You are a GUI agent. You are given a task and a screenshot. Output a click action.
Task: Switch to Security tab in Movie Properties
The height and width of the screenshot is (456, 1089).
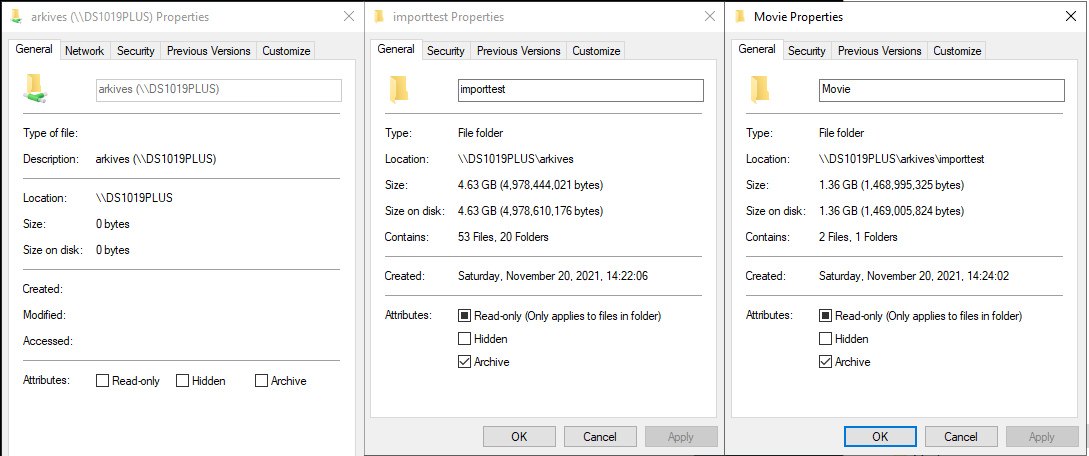pos(806,51)
